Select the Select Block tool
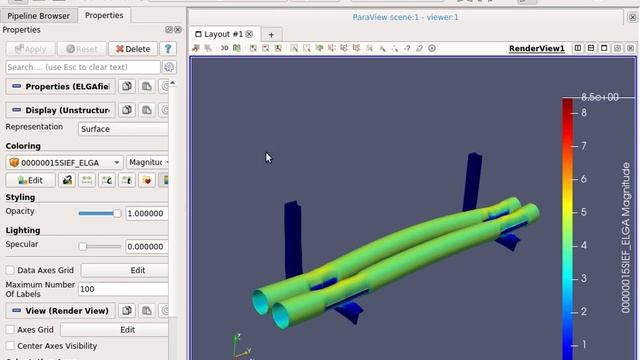This screenshot has width=640, height=360. click(369, 48)
